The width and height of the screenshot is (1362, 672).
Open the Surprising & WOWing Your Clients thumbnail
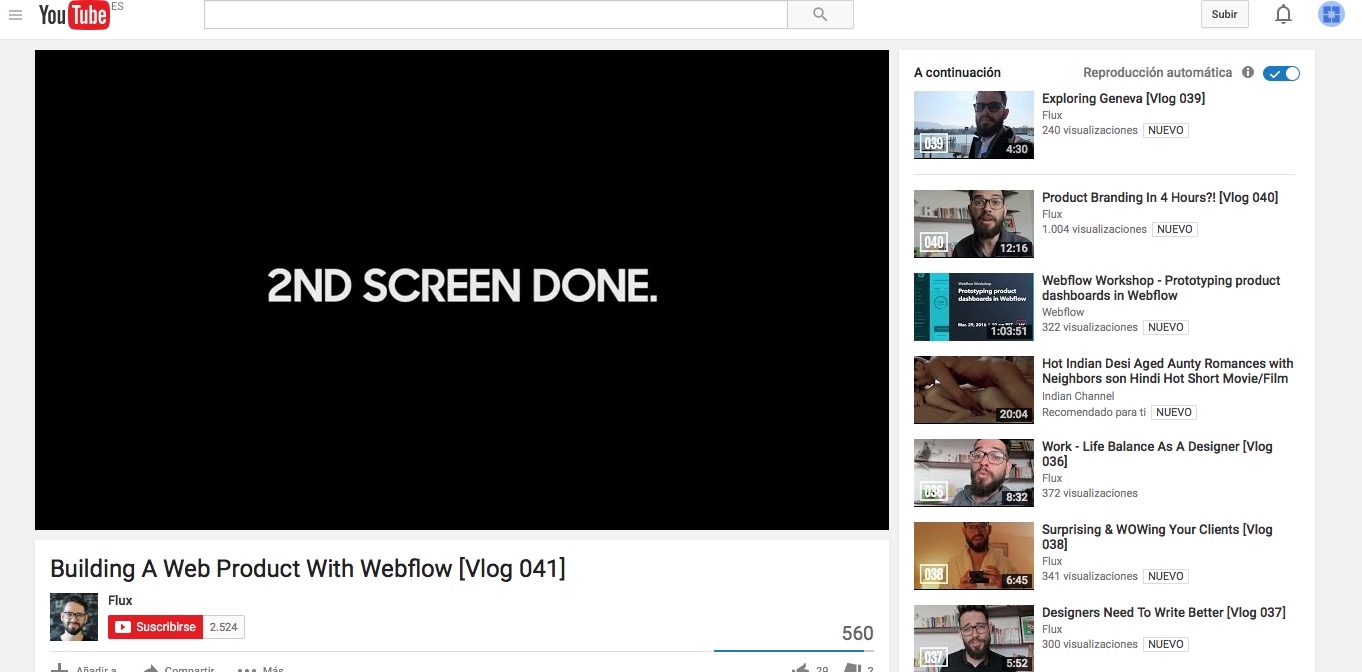tap(974, 556)
